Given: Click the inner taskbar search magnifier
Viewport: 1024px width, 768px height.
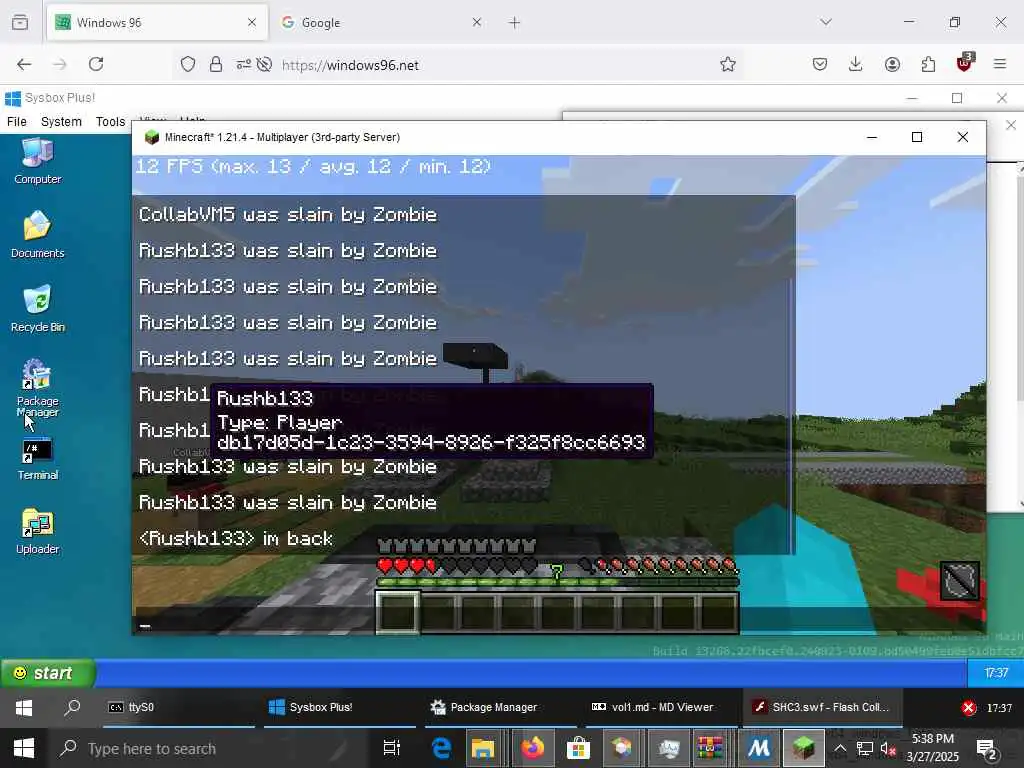Looking at the screenshot, I should (72, 707).
